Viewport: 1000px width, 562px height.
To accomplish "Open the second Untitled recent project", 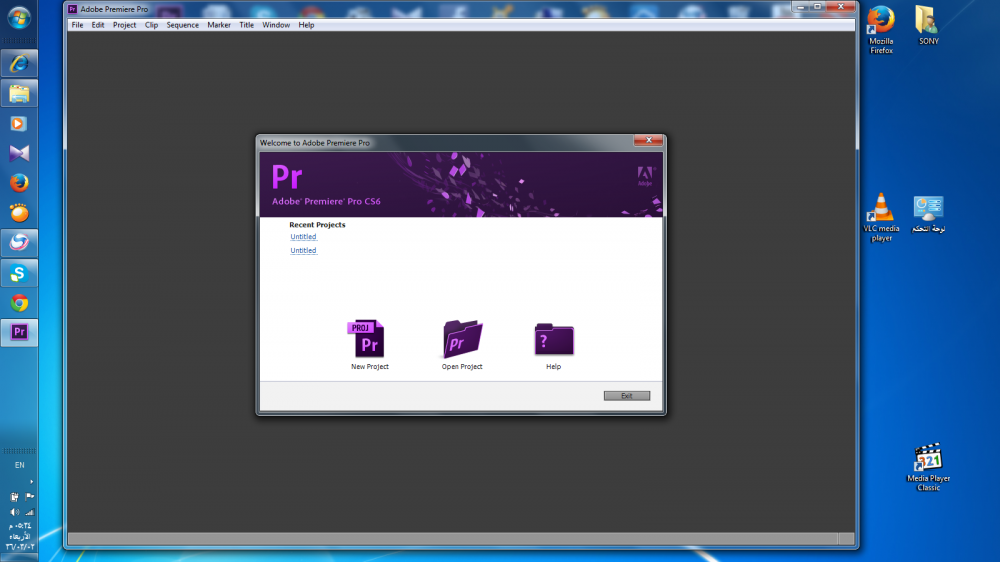I will pos(303,251).
